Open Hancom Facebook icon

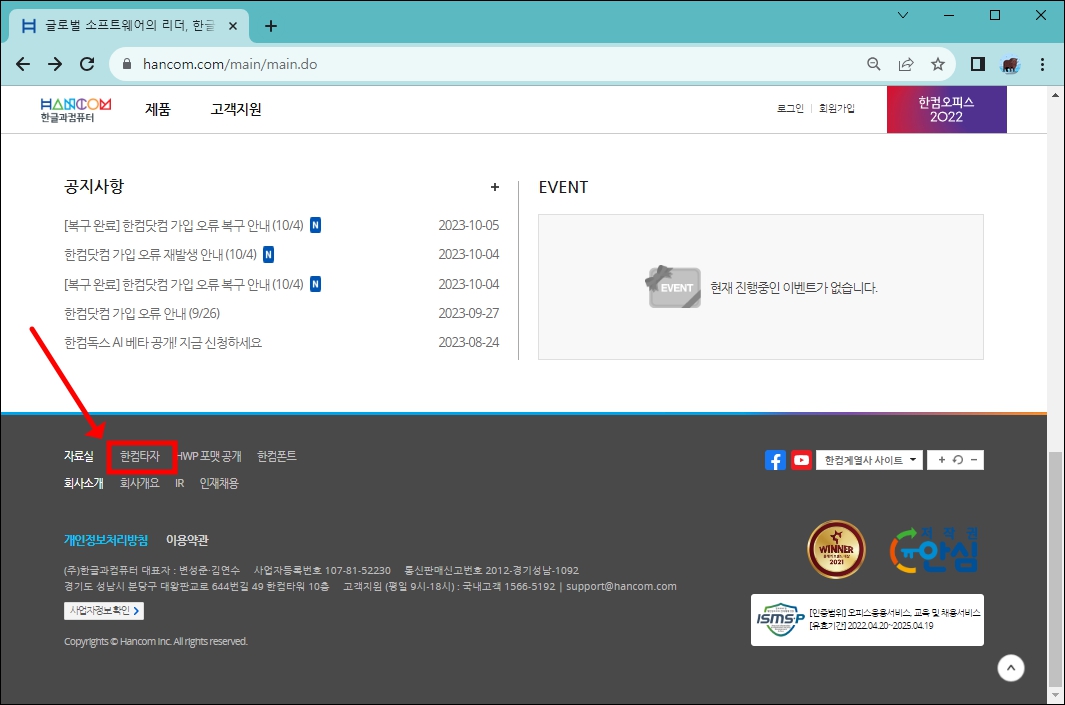(775, 460)
